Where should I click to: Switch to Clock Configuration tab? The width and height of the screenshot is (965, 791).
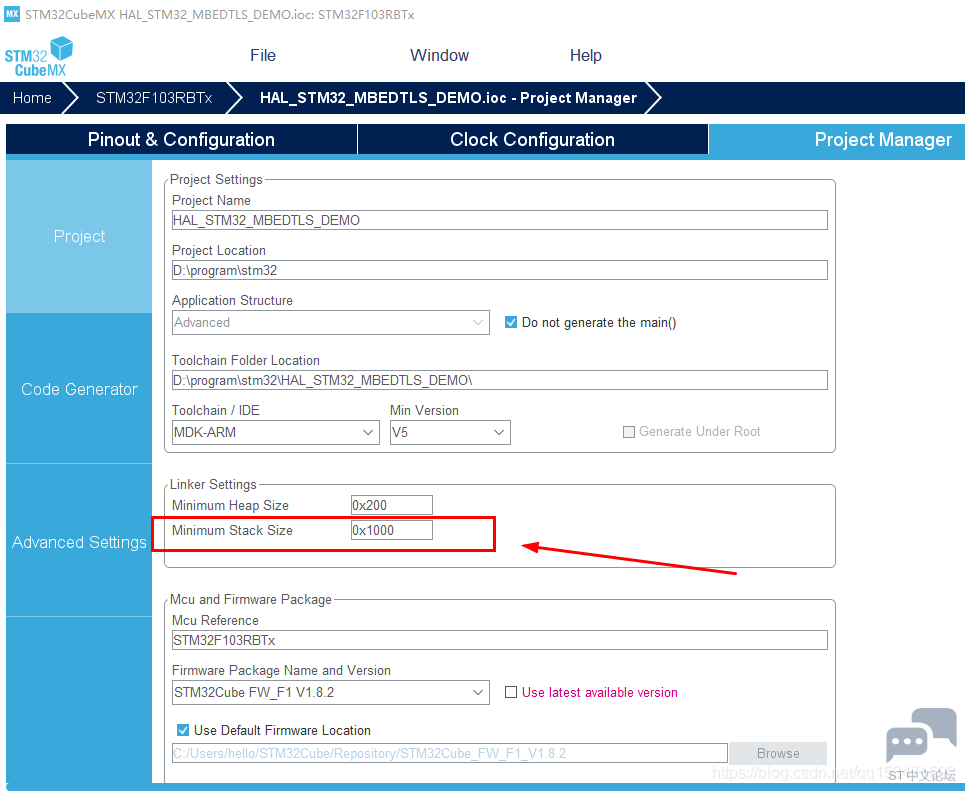pyautogui.click(x=532, y=140)
